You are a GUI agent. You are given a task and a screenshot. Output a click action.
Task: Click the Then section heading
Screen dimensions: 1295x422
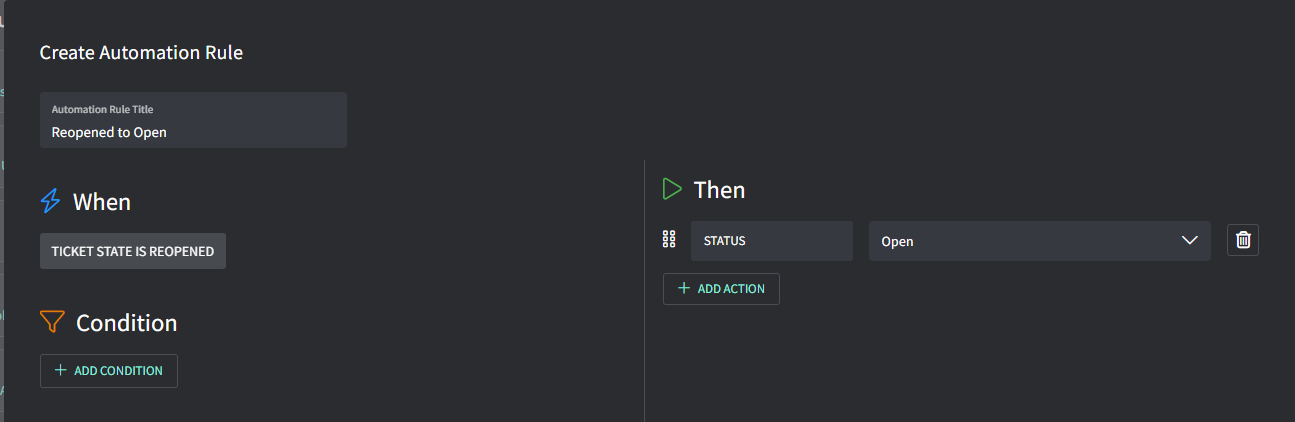pyautogui.click(x=719, y=189)
